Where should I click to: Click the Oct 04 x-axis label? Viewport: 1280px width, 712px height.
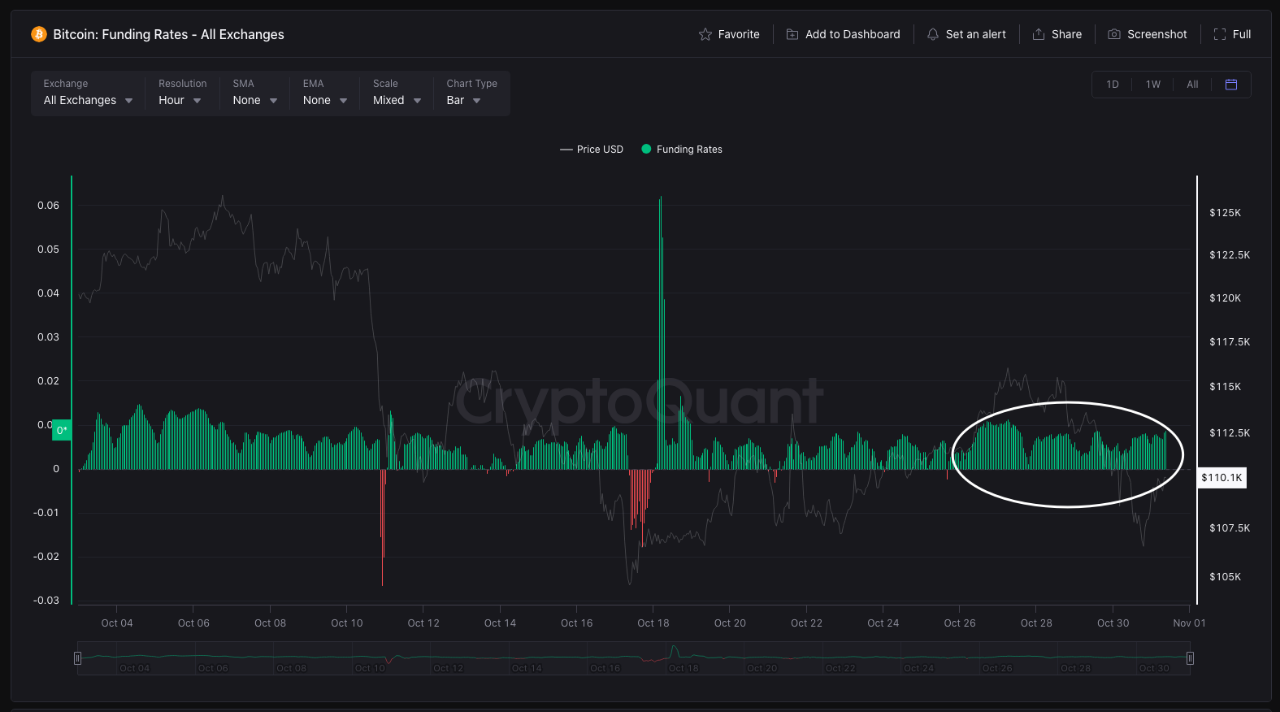[x=117, y=623]
